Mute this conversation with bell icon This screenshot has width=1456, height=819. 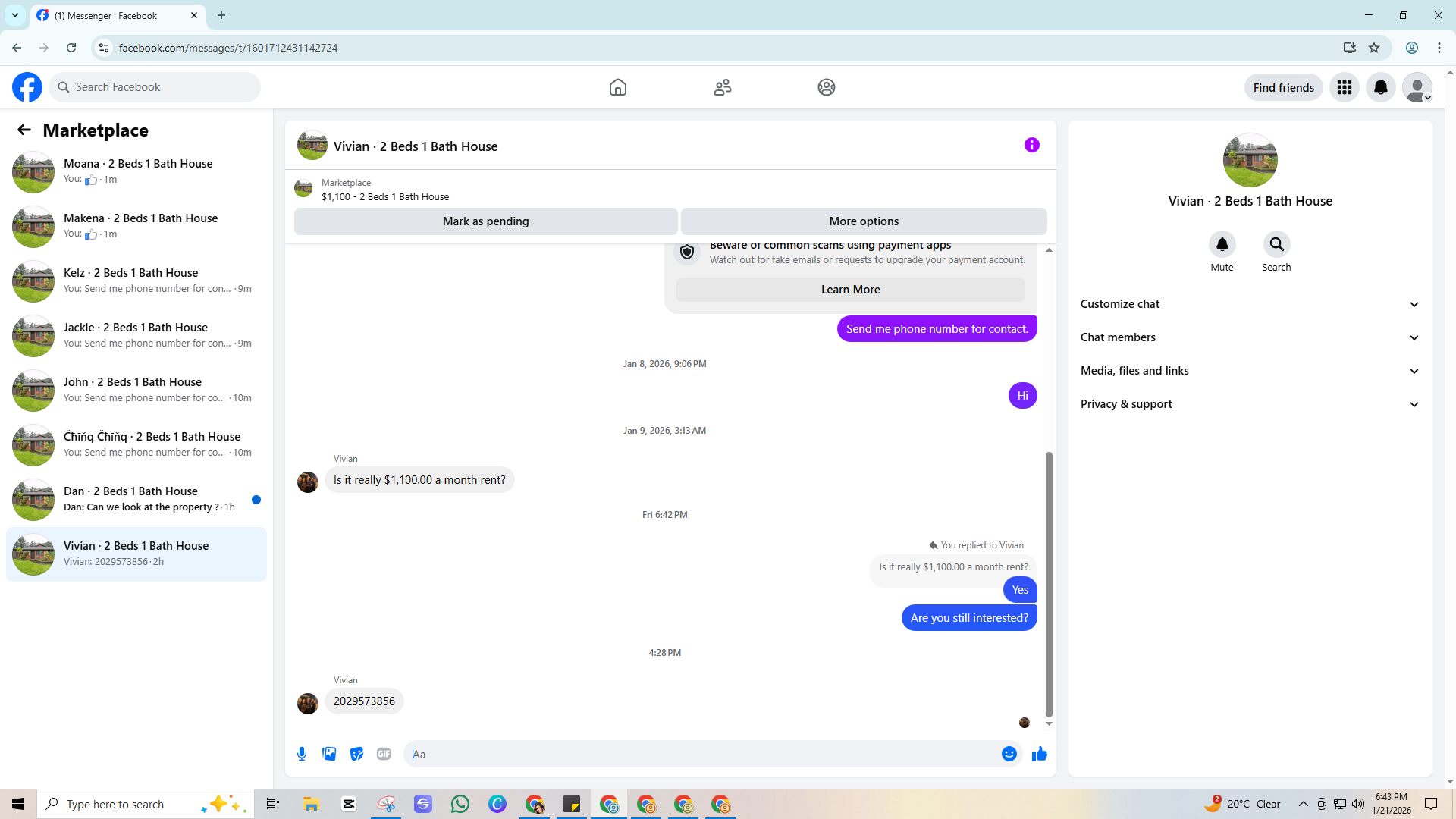(x=1222, y=244)
